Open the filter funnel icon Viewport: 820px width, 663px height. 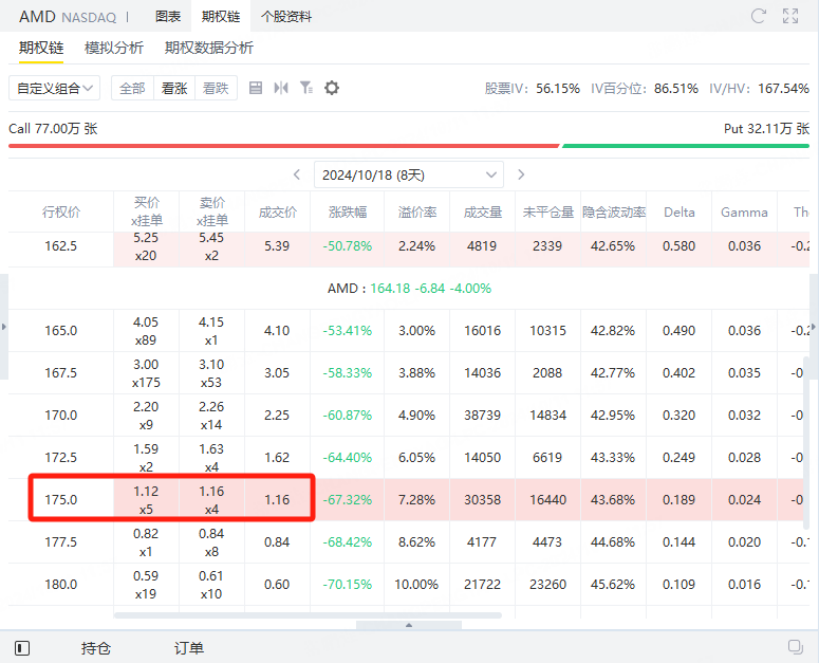point(306,88)
